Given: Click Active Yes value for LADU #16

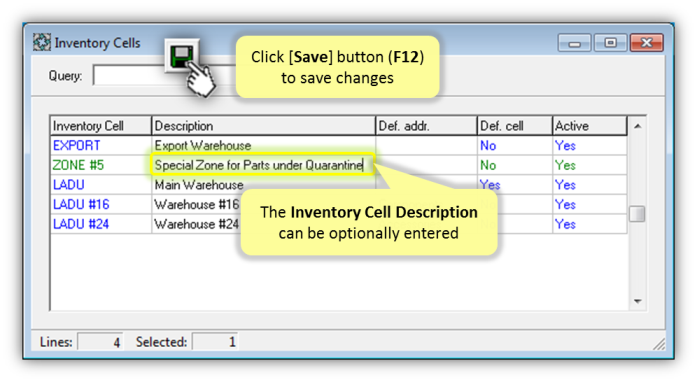Looking at the screenshot, I should tap(590, 204).
